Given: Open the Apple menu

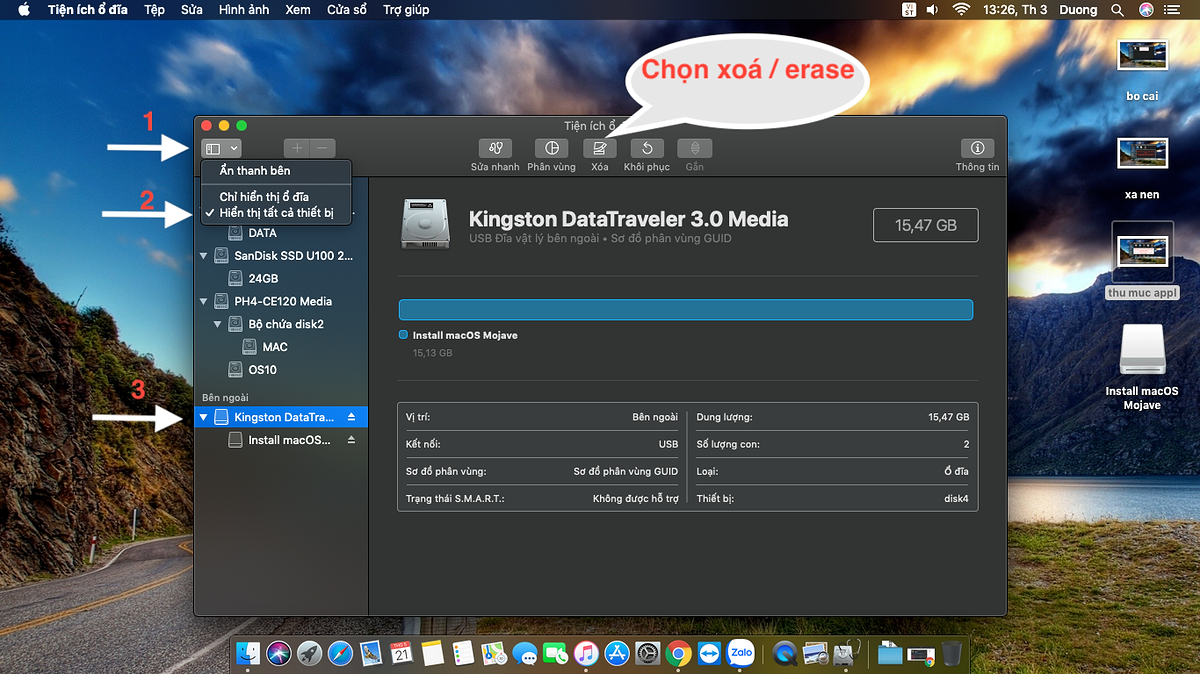Looking at the screenshot, I should 23,10.
